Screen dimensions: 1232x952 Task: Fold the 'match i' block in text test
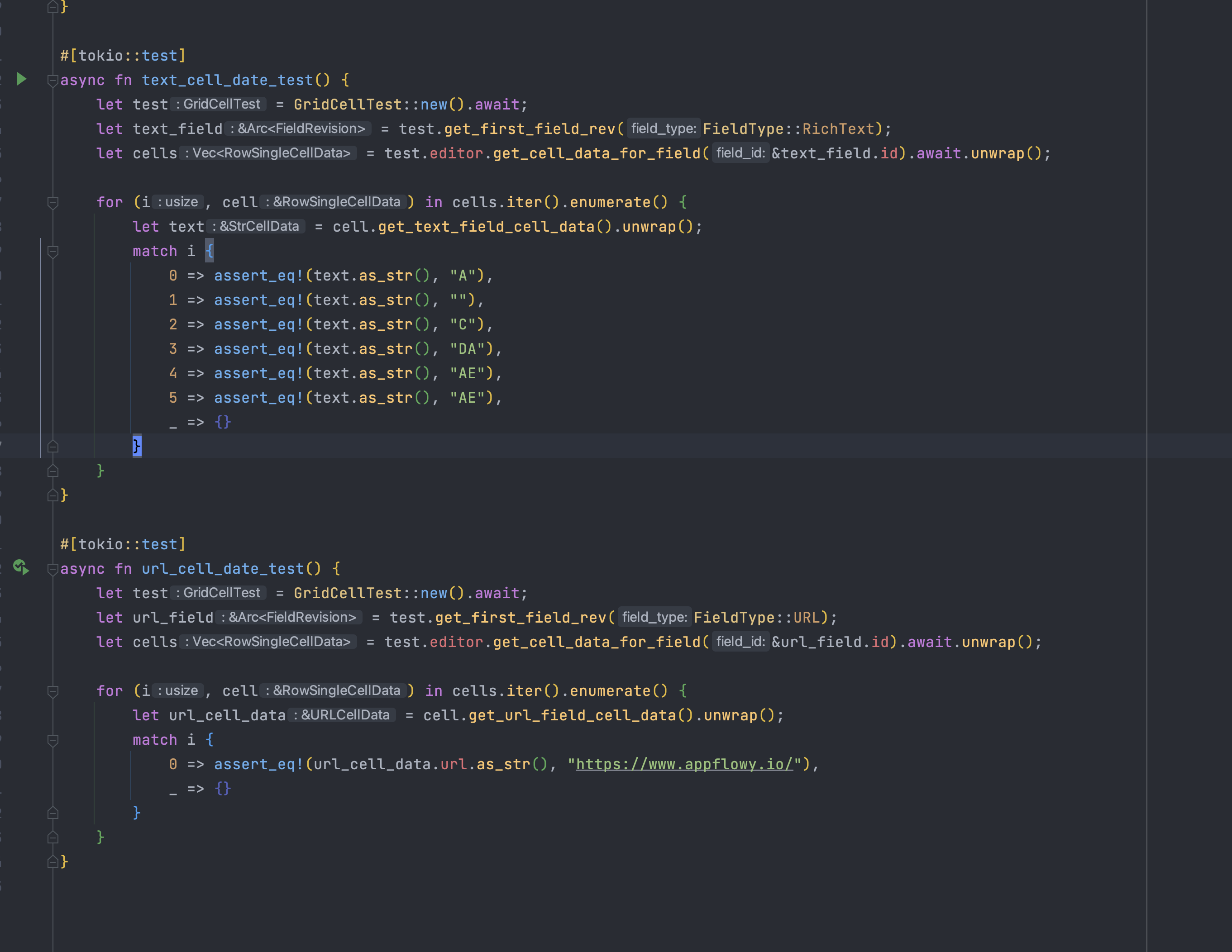[x=53, y=252]
